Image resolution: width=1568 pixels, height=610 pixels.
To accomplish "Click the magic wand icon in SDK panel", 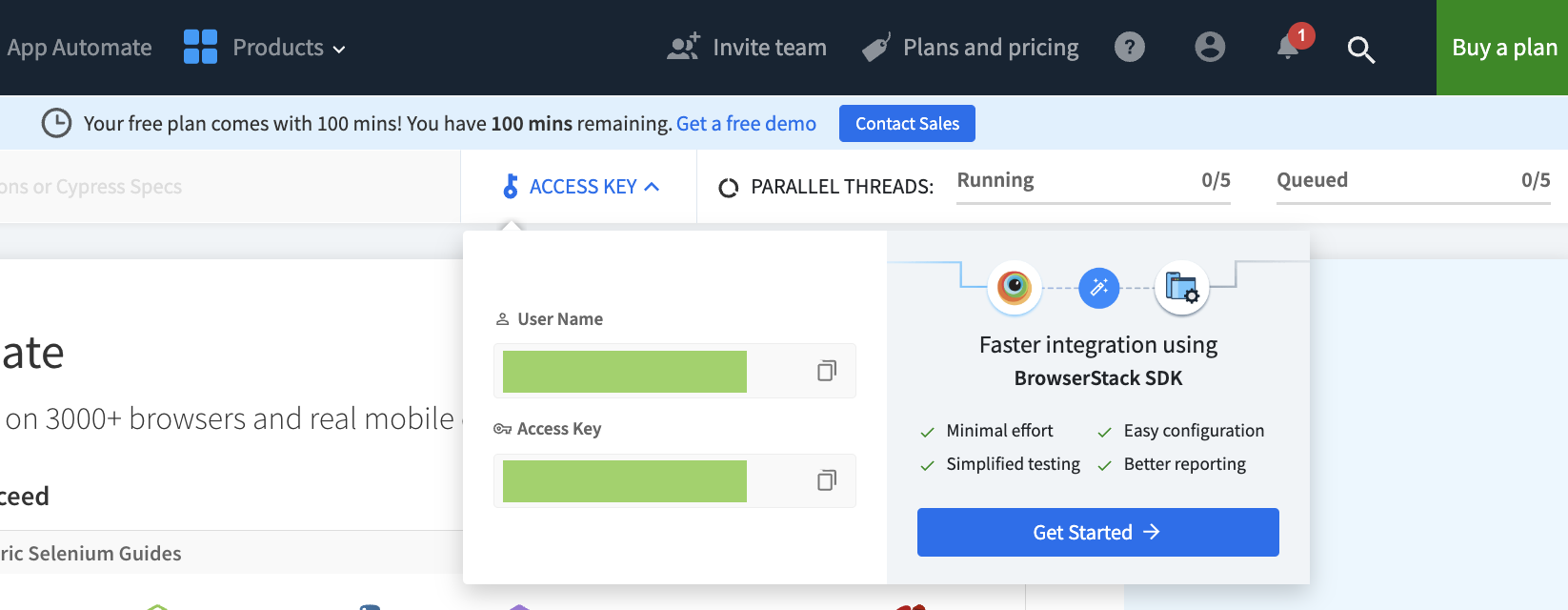I will point(1098,287).
